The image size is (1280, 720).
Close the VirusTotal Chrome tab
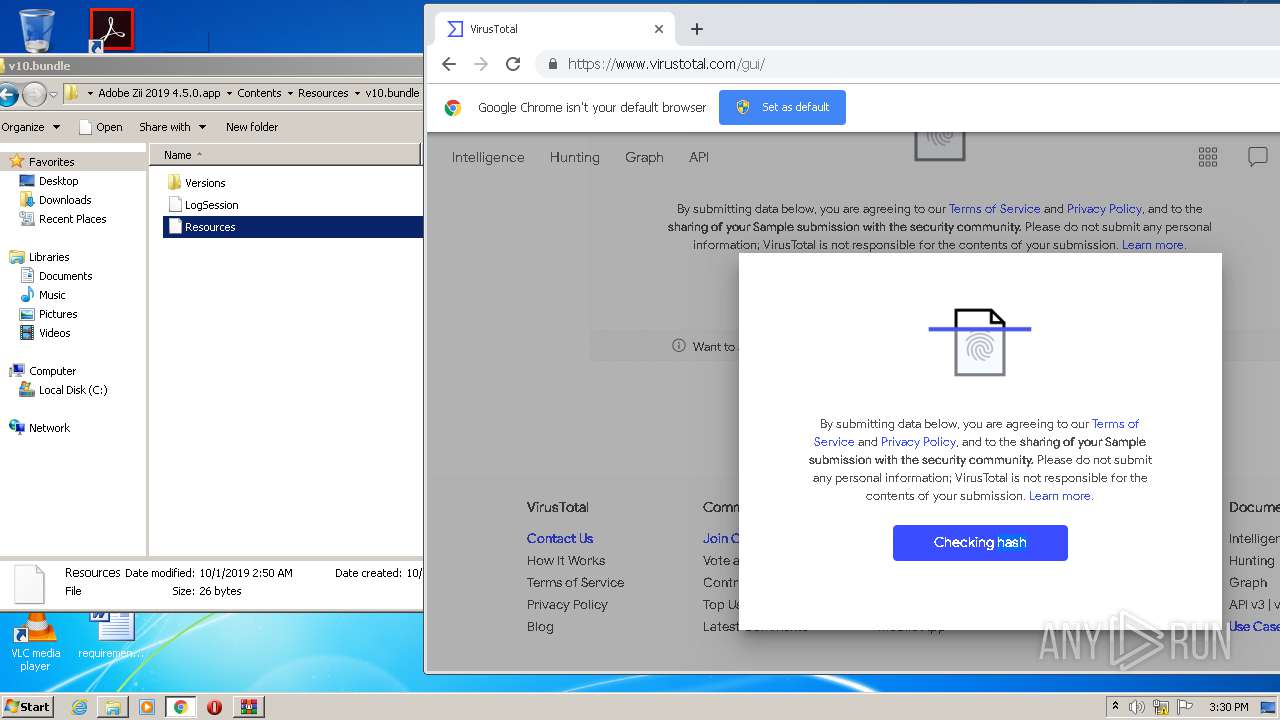coord(659,29)
